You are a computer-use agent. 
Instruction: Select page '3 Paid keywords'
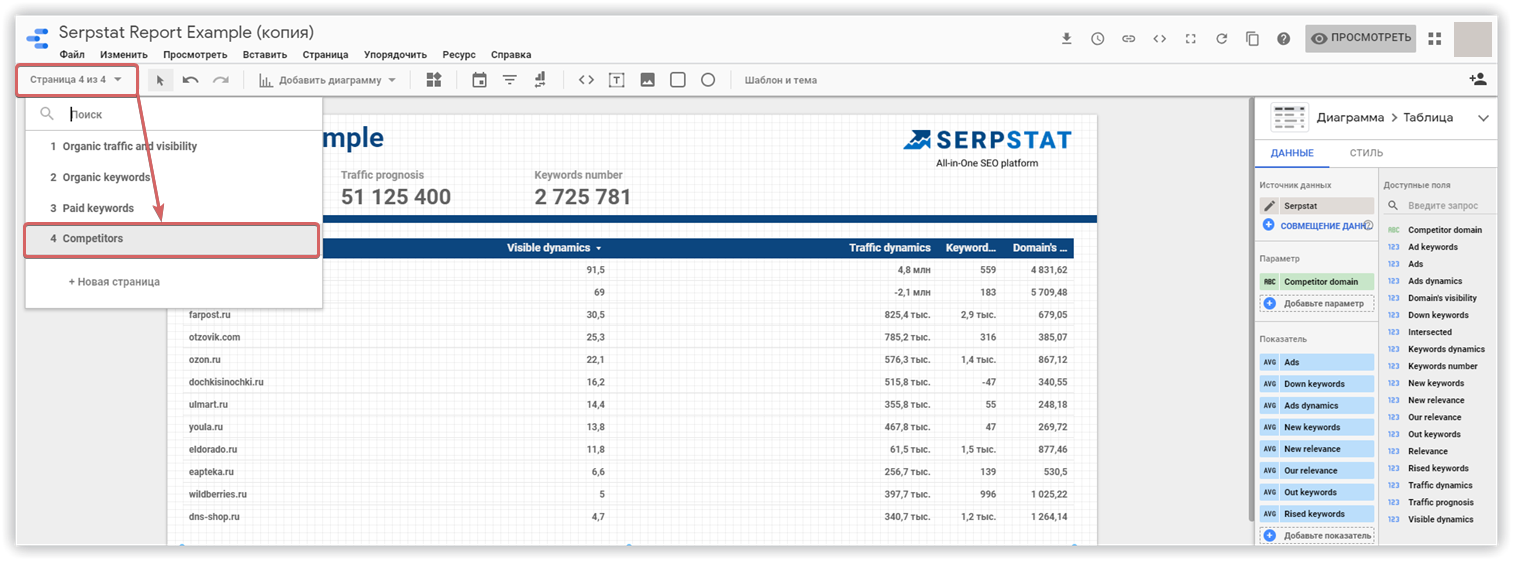pos(172,208)
